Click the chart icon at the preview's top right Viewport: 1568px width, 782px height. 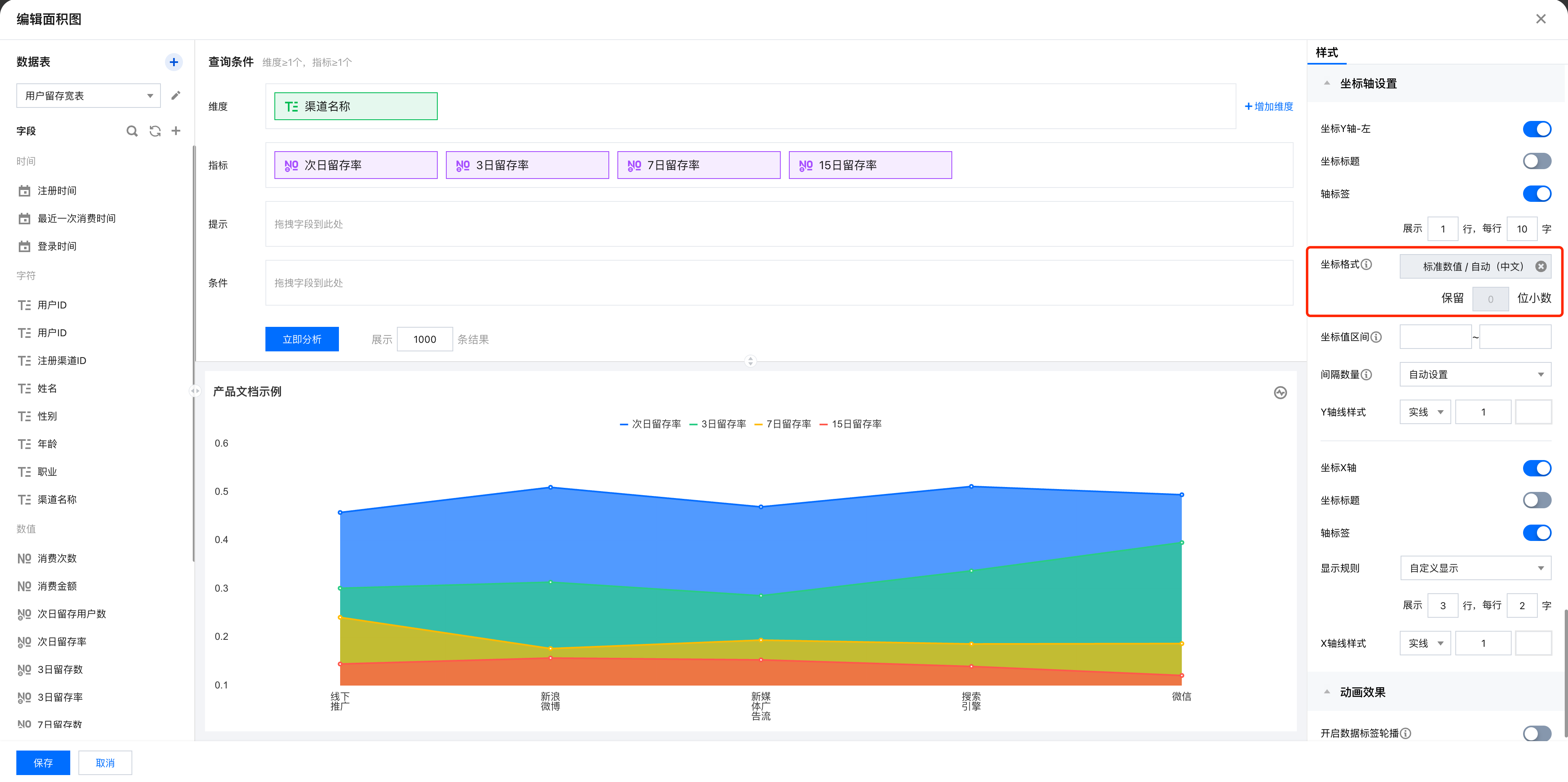pyautogui.click(x=1280, y=393)
